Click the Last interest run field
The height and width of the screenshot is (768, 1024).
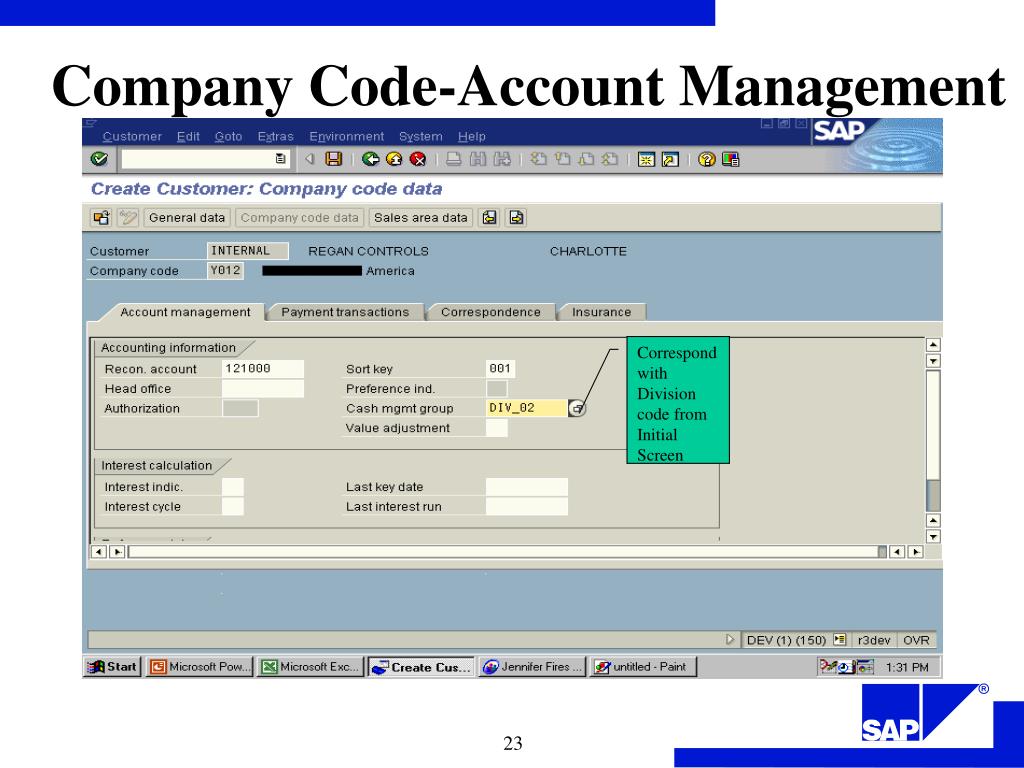[526, 506]
